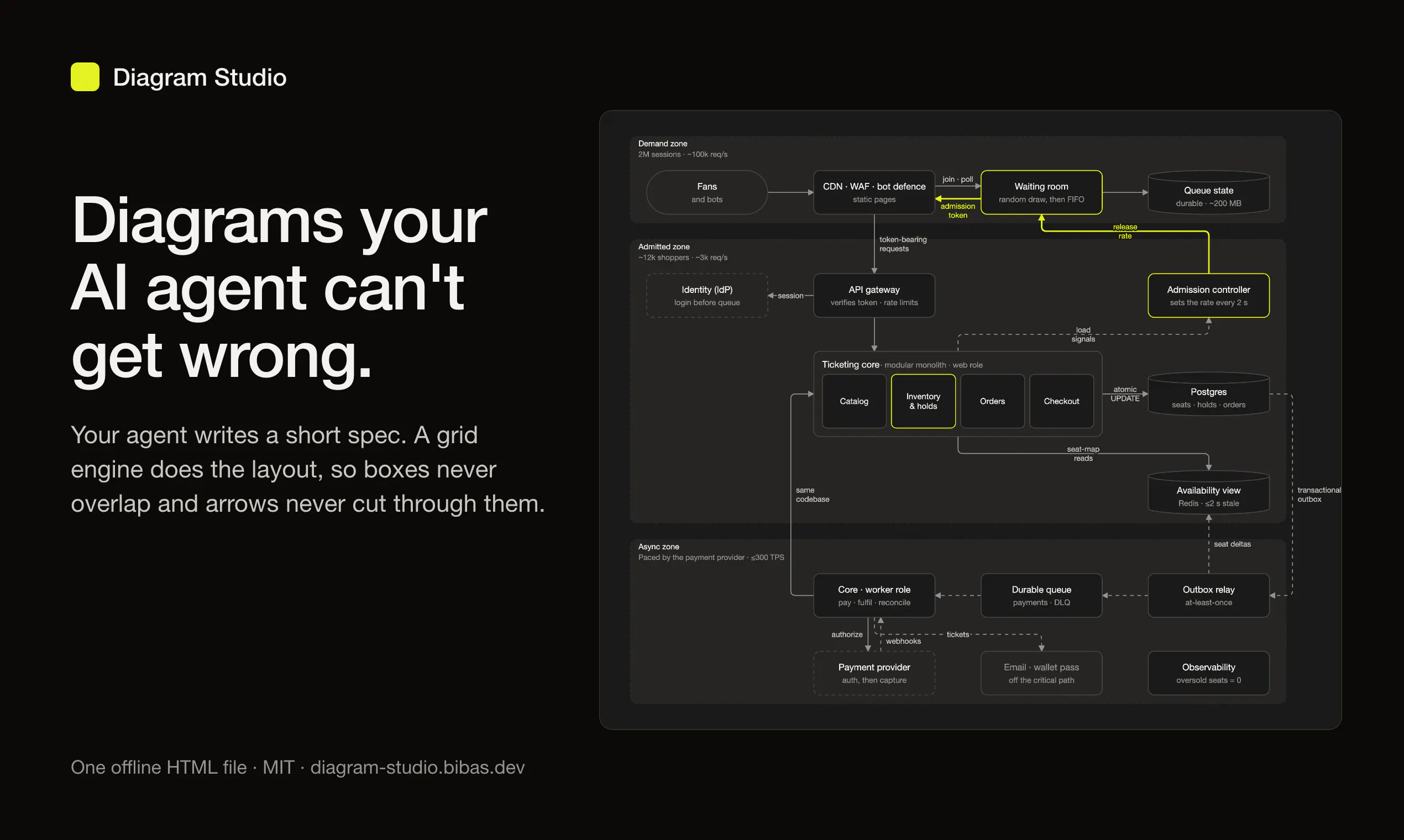Click the yellow admission token edge label

click(957, 211)
